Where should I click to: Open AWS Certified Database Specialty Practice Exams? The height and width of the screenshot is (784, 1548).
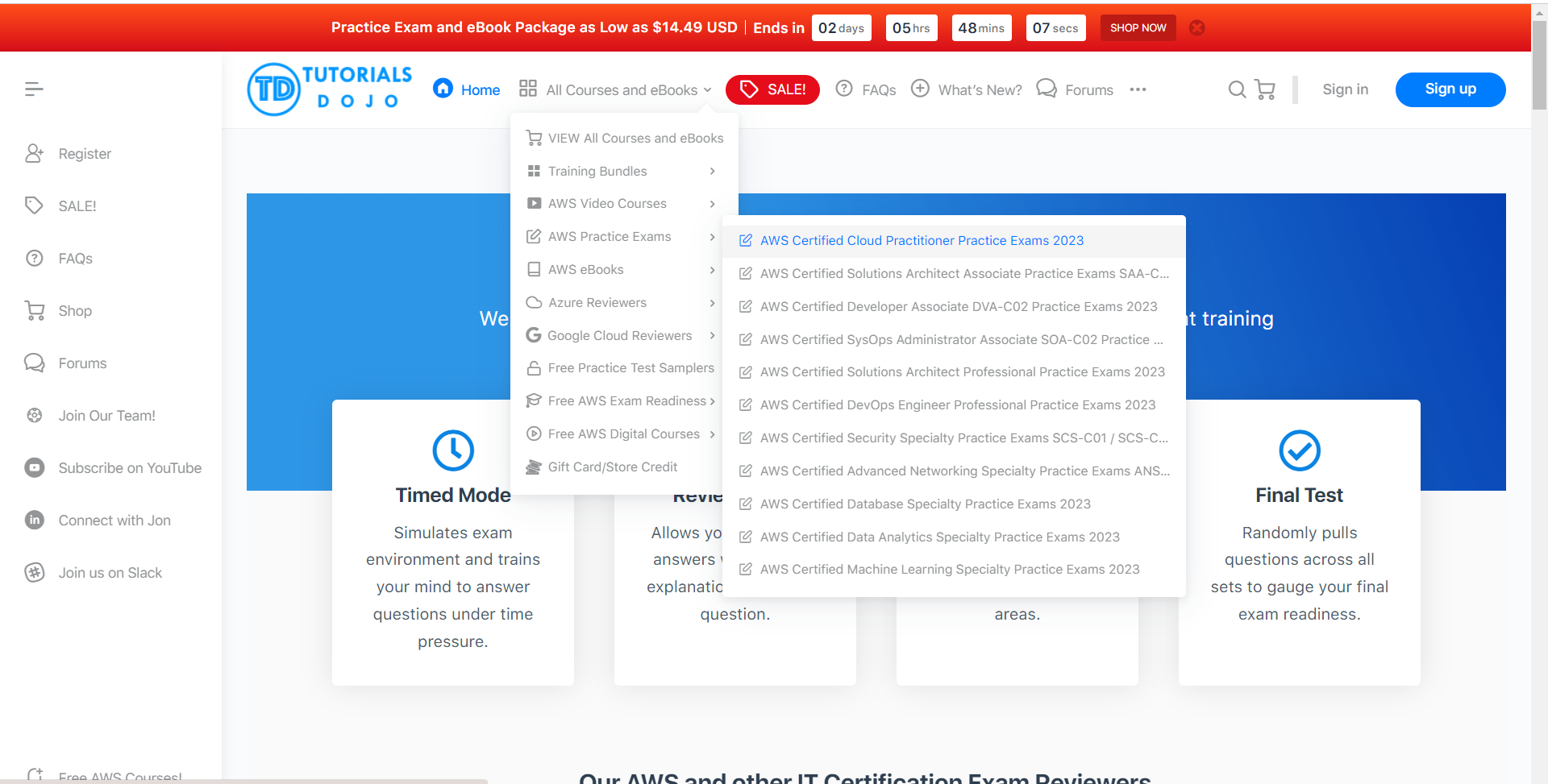point(925,504)
